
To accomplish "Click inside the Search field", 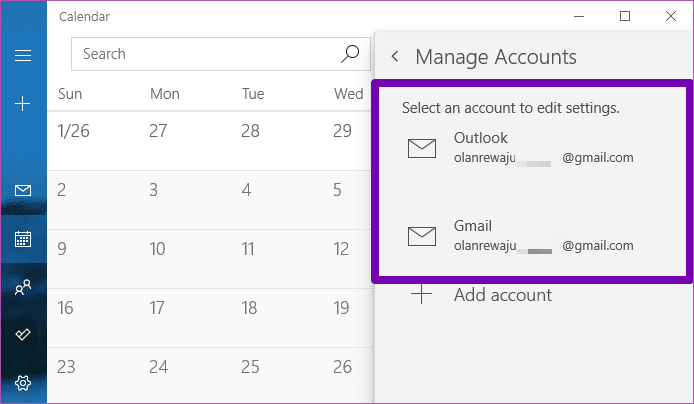I will pos(220,54).
